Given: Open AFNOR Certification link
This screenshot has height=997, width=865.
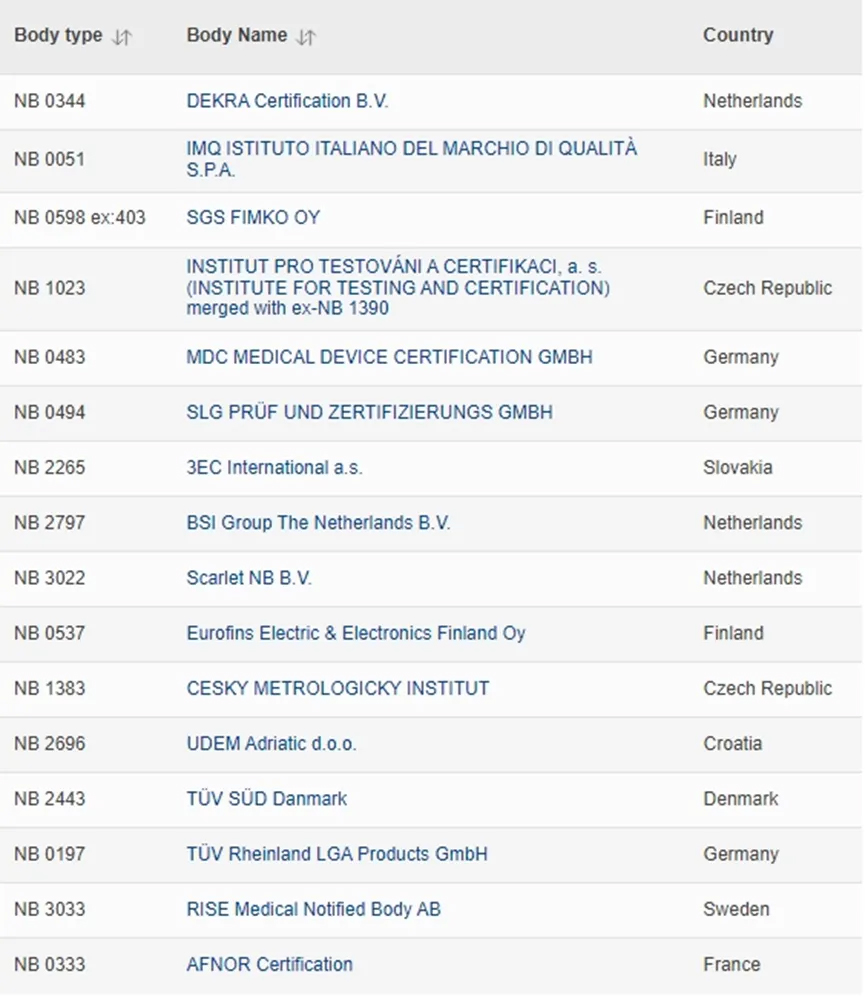Looking at the screenshot, I should tap(269, 964).
